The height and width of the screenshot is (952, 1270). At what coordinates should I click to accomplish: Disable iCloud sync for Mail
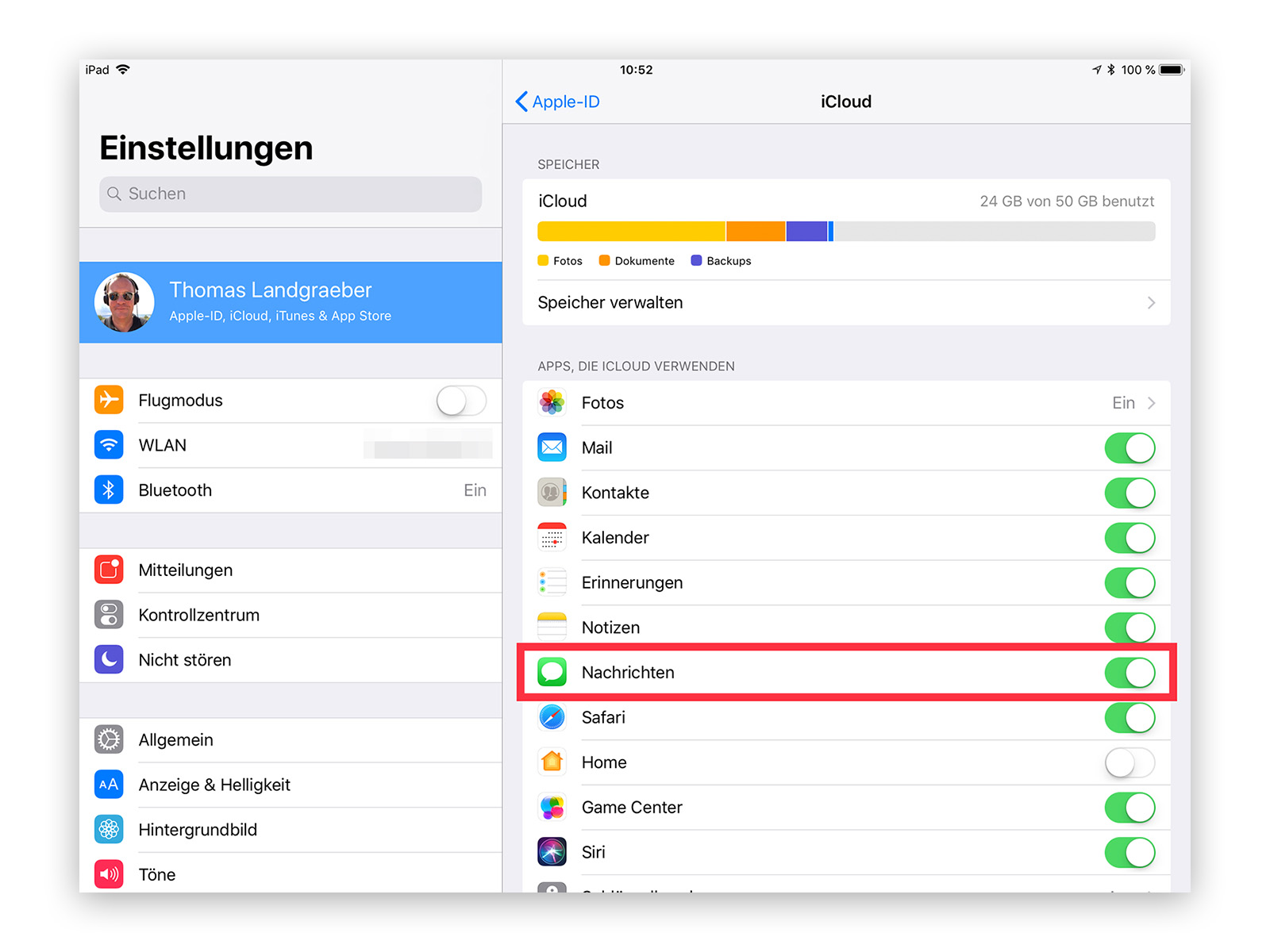pos(1130,447)
